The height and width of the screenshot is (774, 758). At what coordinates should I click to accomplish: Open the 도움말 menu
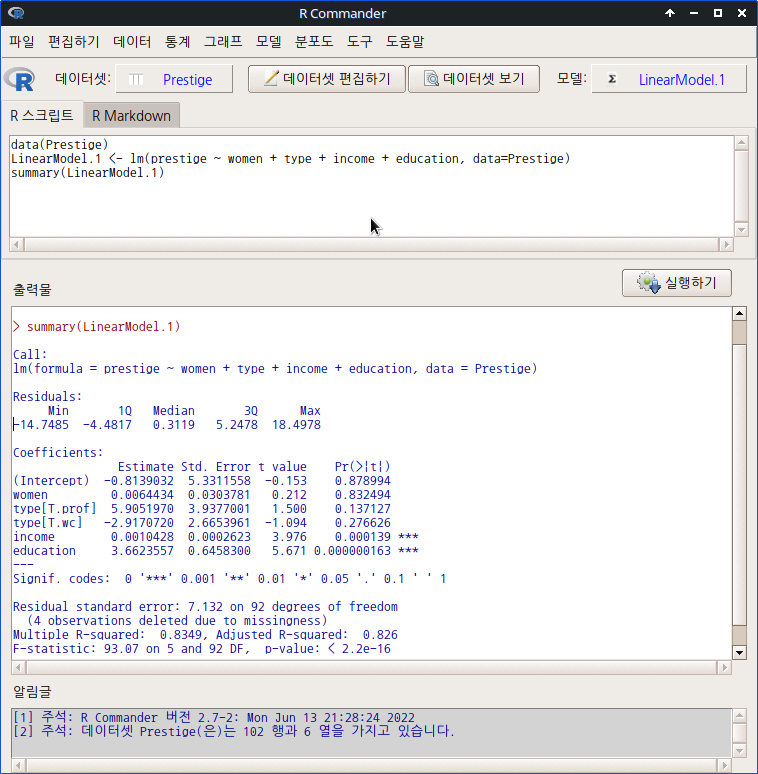tap(405, 41)
